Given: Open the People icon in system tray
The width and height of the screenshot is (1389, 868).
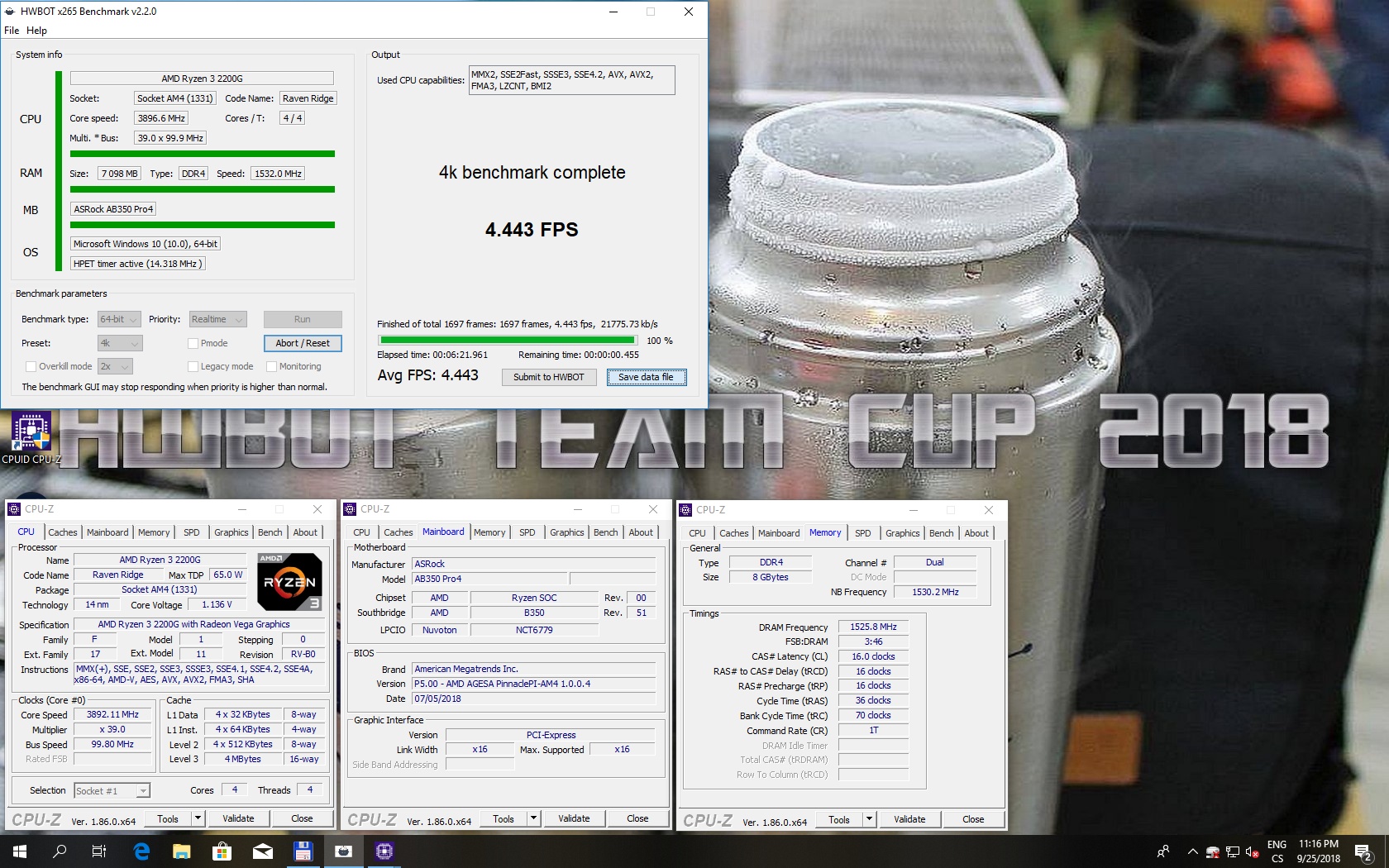Looking at the screenshot, I should point(1163,851).
